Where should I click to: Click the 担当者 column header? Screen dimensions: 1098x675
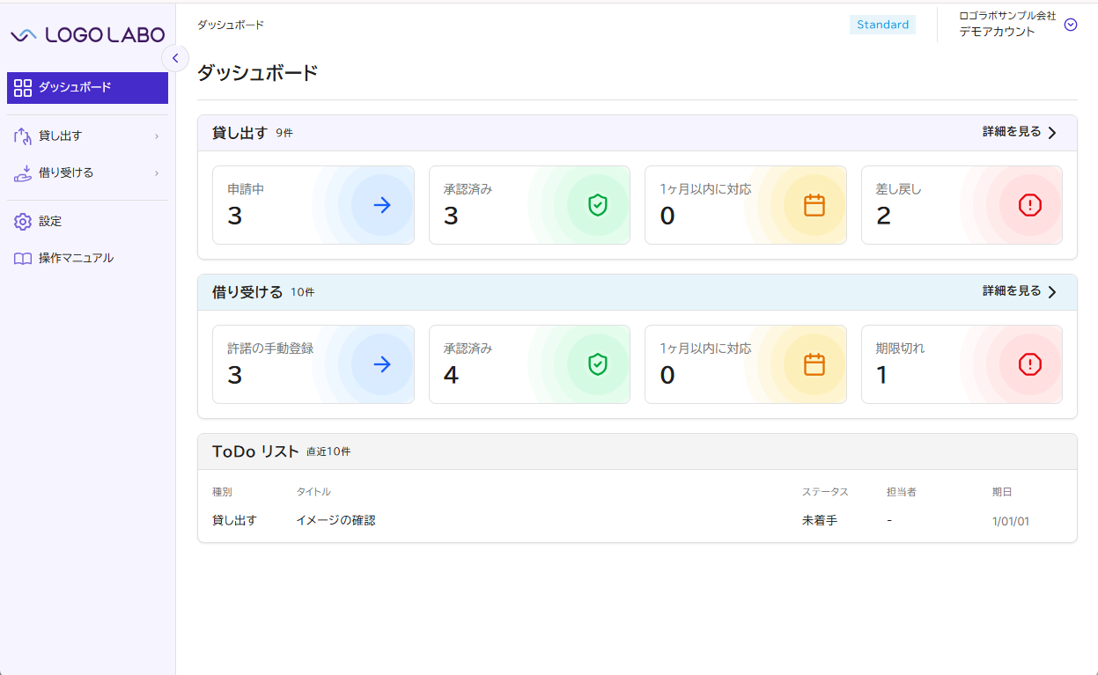click(901, 492)
